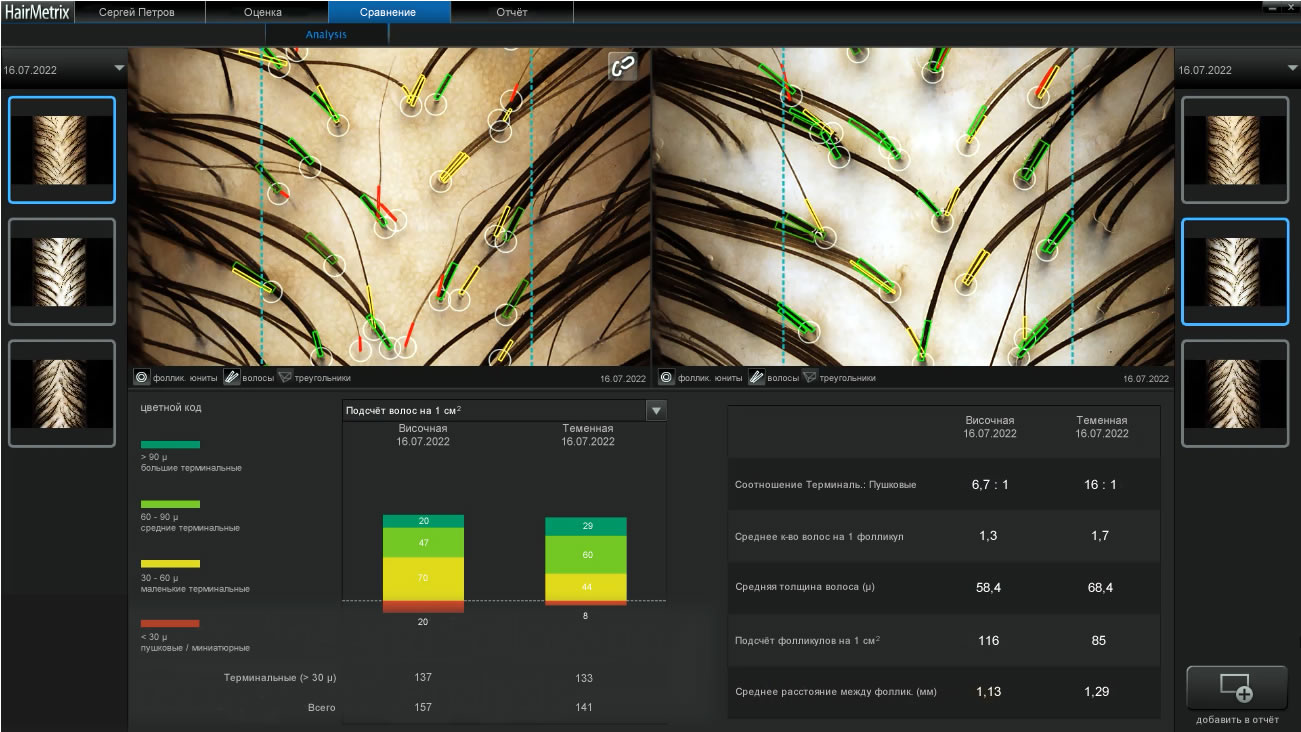Toggle hairs overlay icon on right image

756,378
